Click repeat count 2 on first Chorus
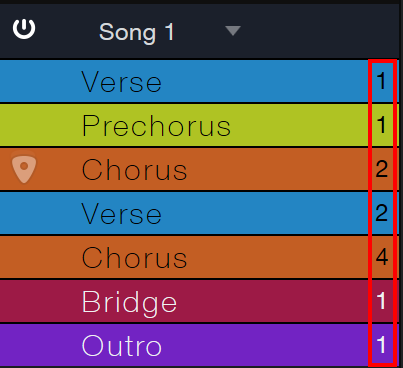 (382, 169)
